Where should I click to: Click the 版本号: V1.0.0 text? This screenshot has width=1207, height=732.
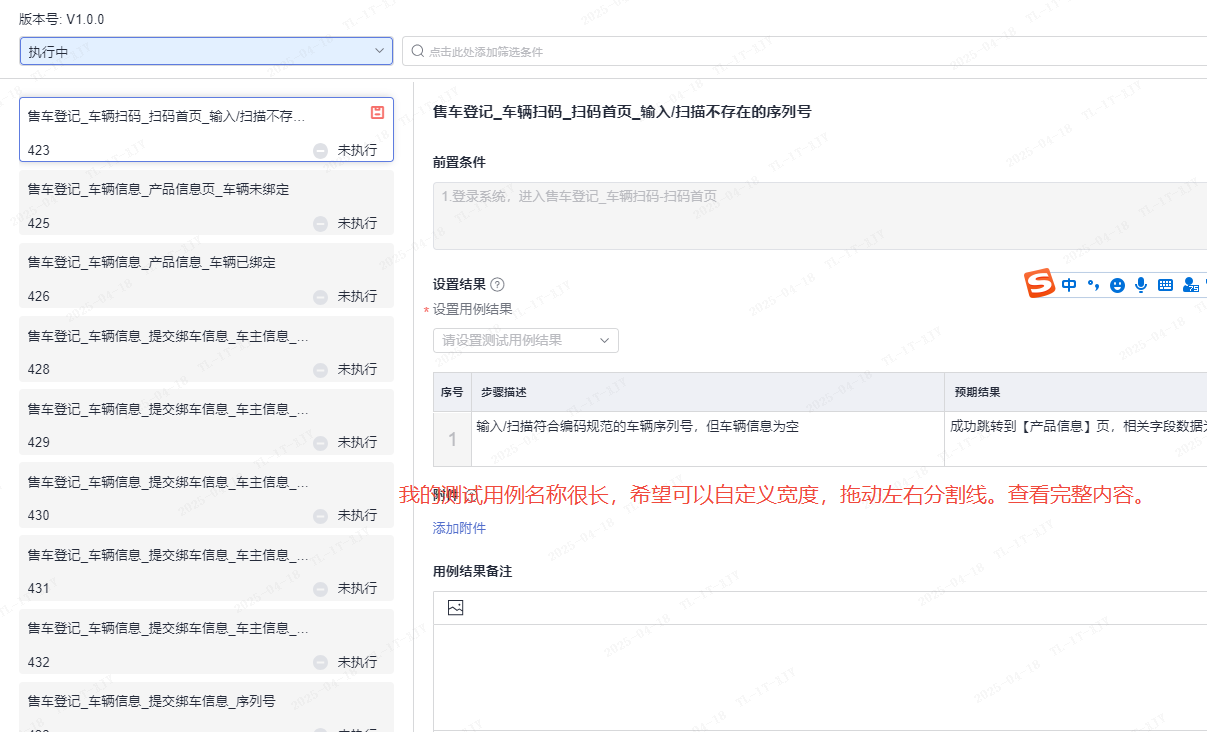click(62, 19)
